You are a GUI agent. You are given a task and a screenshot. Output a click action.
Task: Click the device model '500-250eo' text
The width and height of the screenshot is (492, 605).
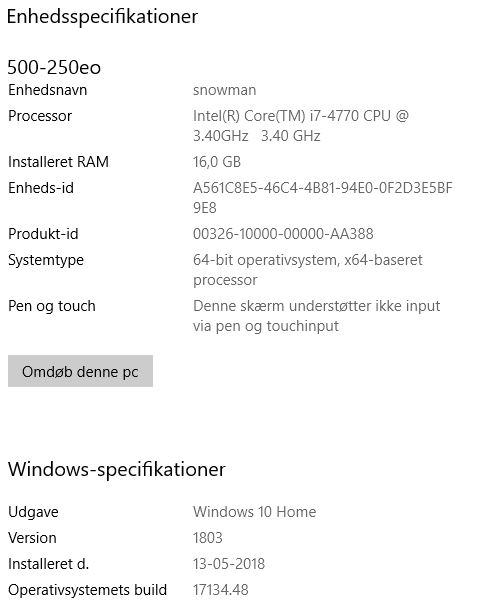point(54,67)
